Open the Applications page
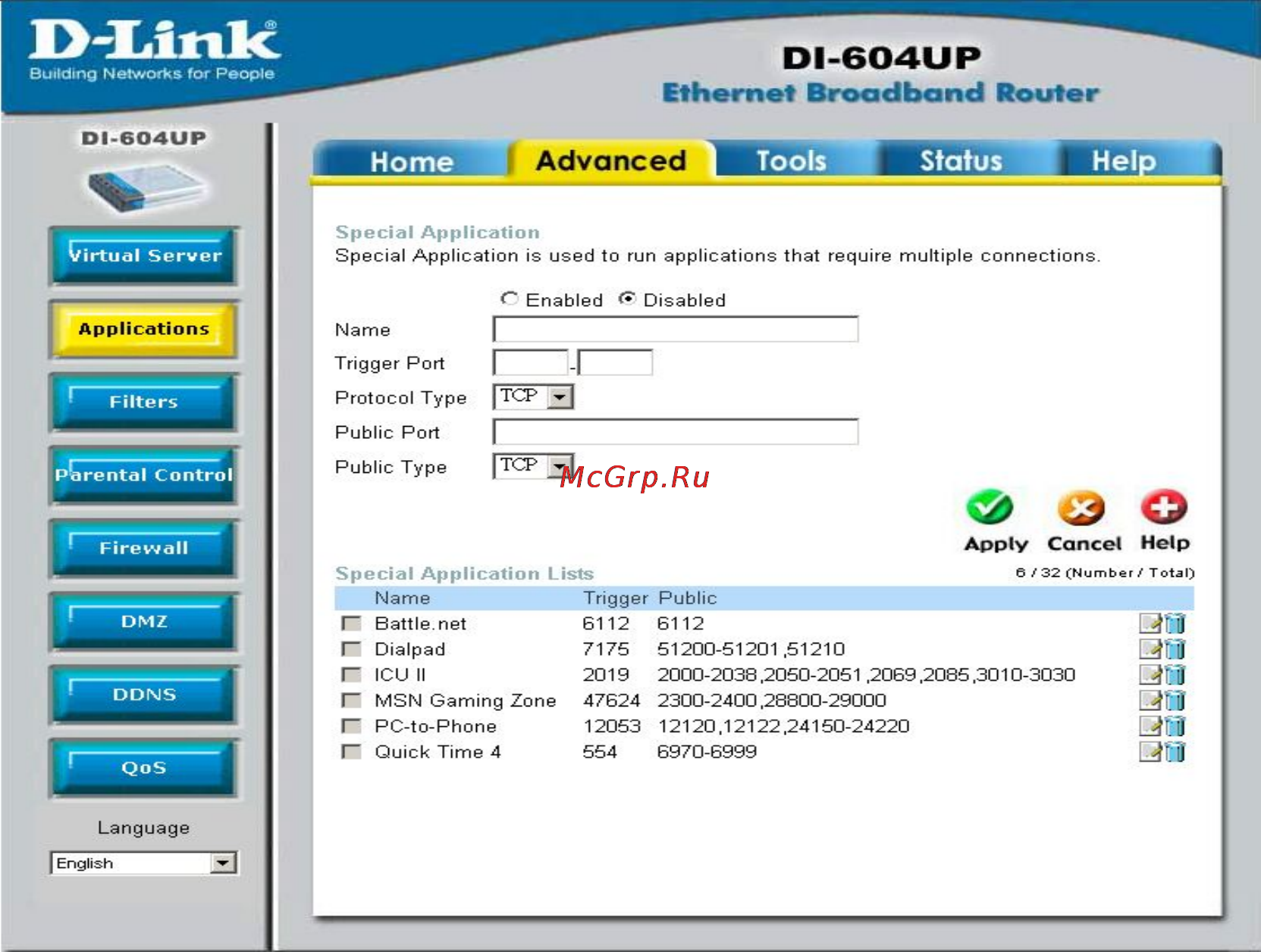Screen dimensions: 1261x952 click(x=144, y=330)
